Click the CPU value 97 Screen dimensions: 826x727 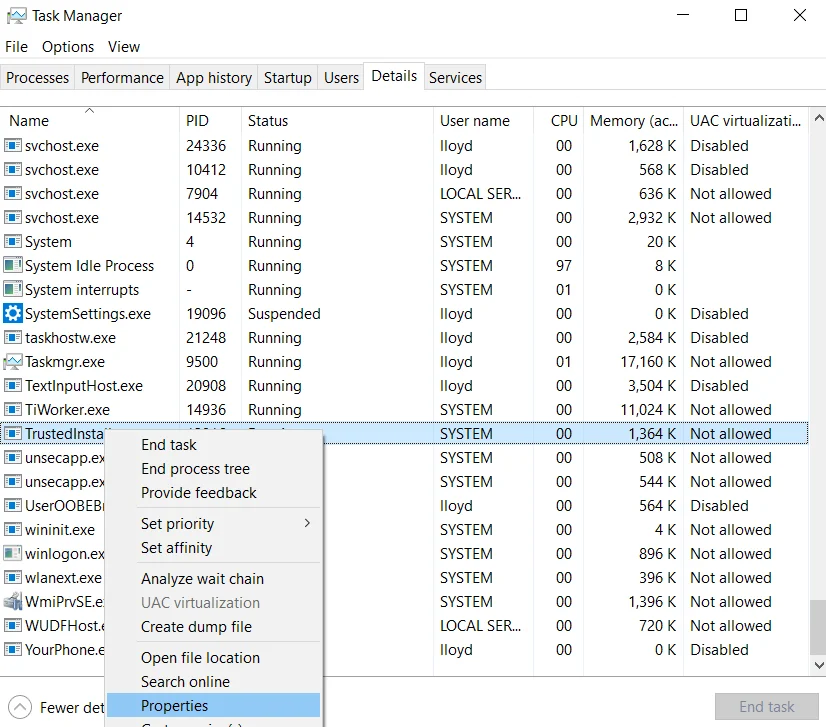pos(564,266)
